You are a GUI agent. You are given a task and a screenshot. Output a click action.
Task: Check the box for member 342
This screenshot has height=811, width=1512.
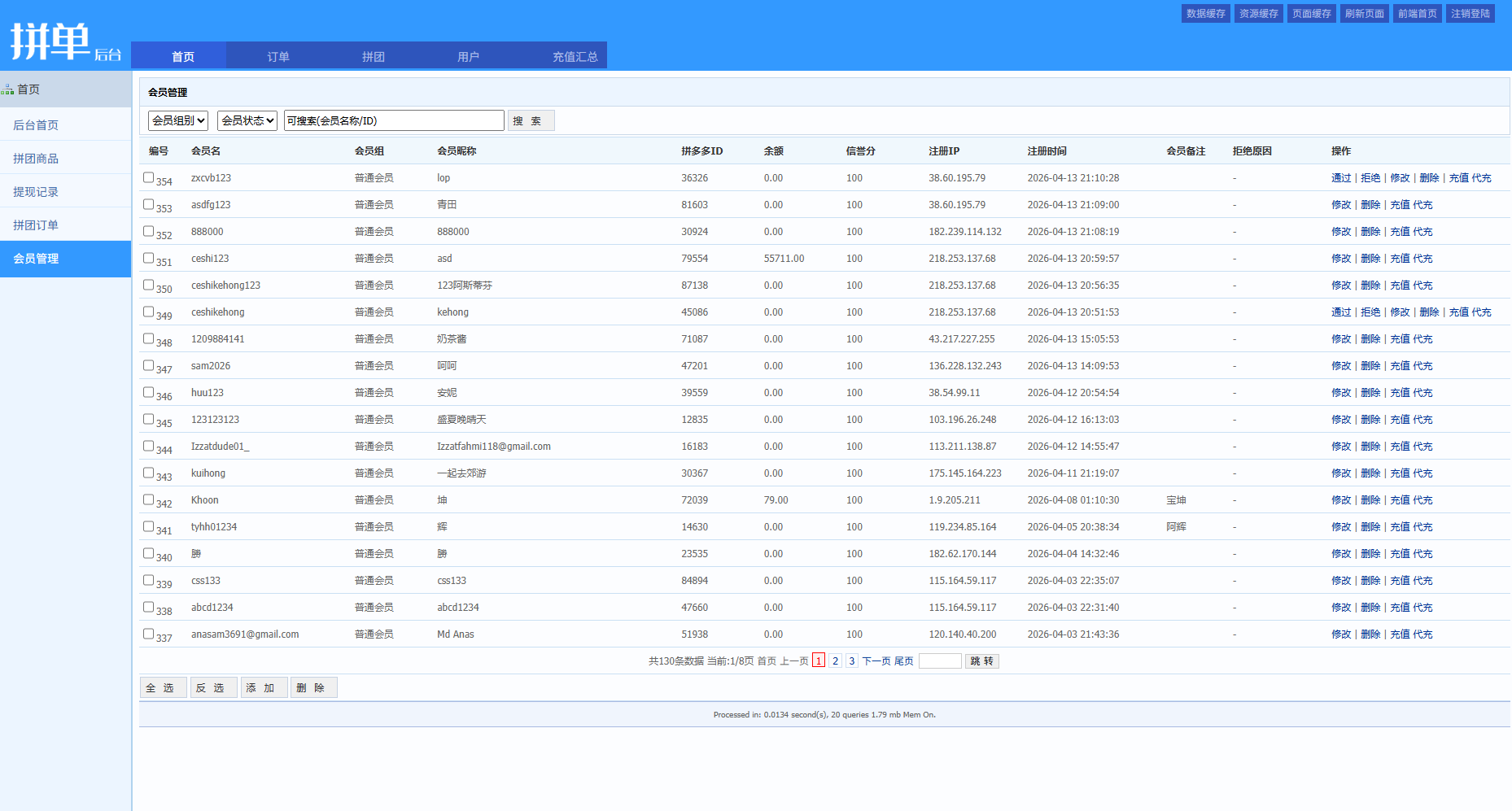148,499
